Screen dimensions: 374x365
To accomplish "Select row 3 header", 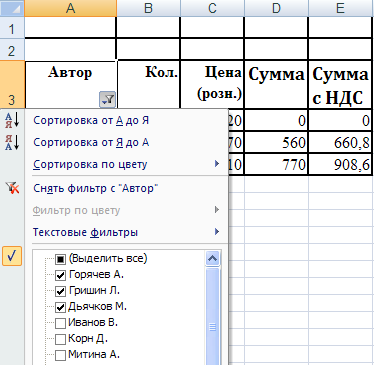I will 12,85.
